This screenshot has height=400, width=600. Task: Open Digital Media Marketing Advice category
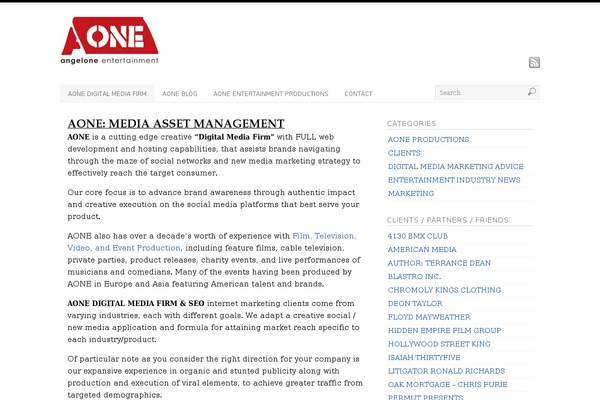coord(455,167)
